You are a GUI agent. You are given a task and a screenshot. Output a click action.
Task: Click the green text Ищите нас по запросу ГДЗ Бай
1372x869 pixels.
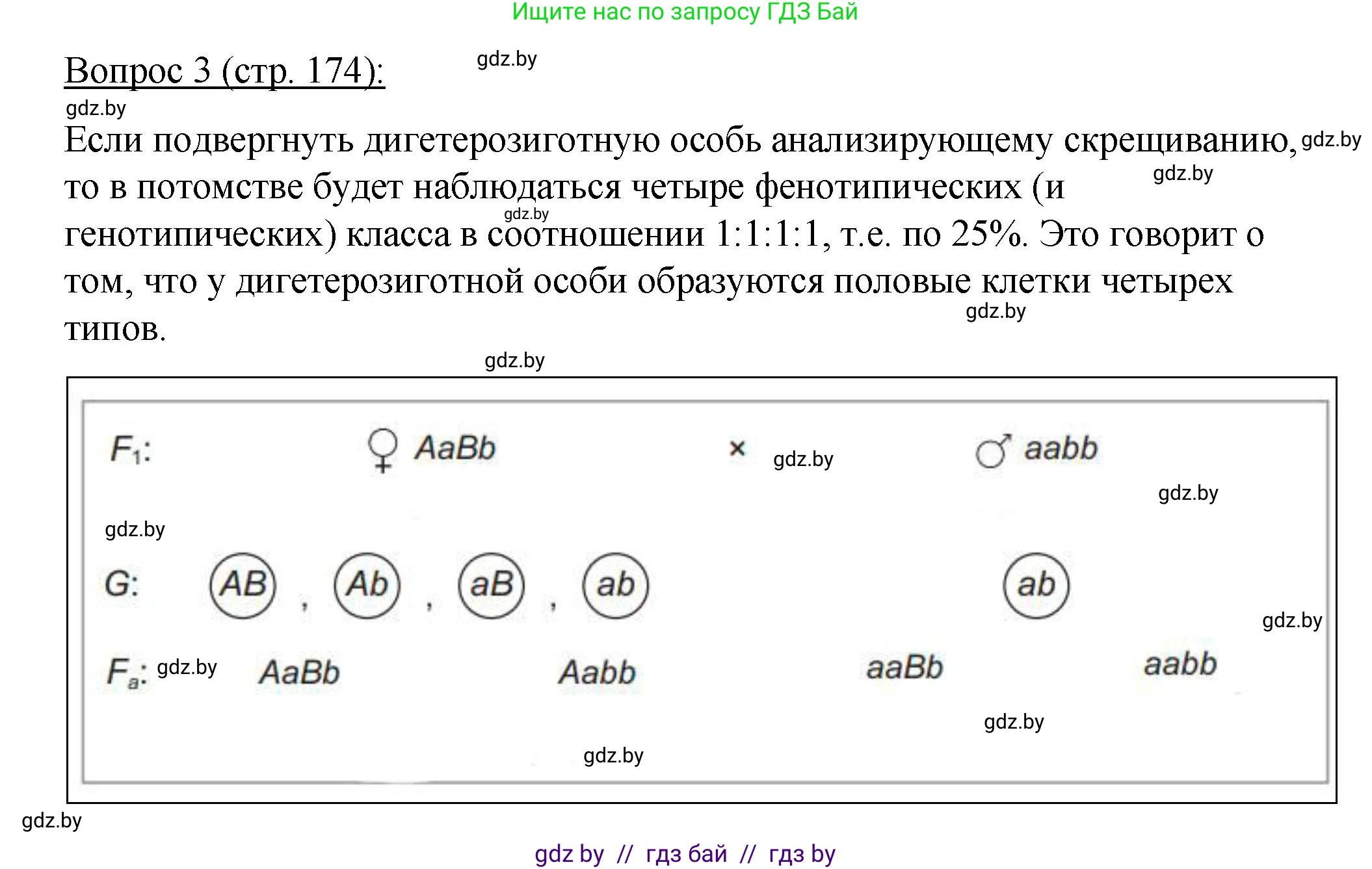[x=685, y=12]
